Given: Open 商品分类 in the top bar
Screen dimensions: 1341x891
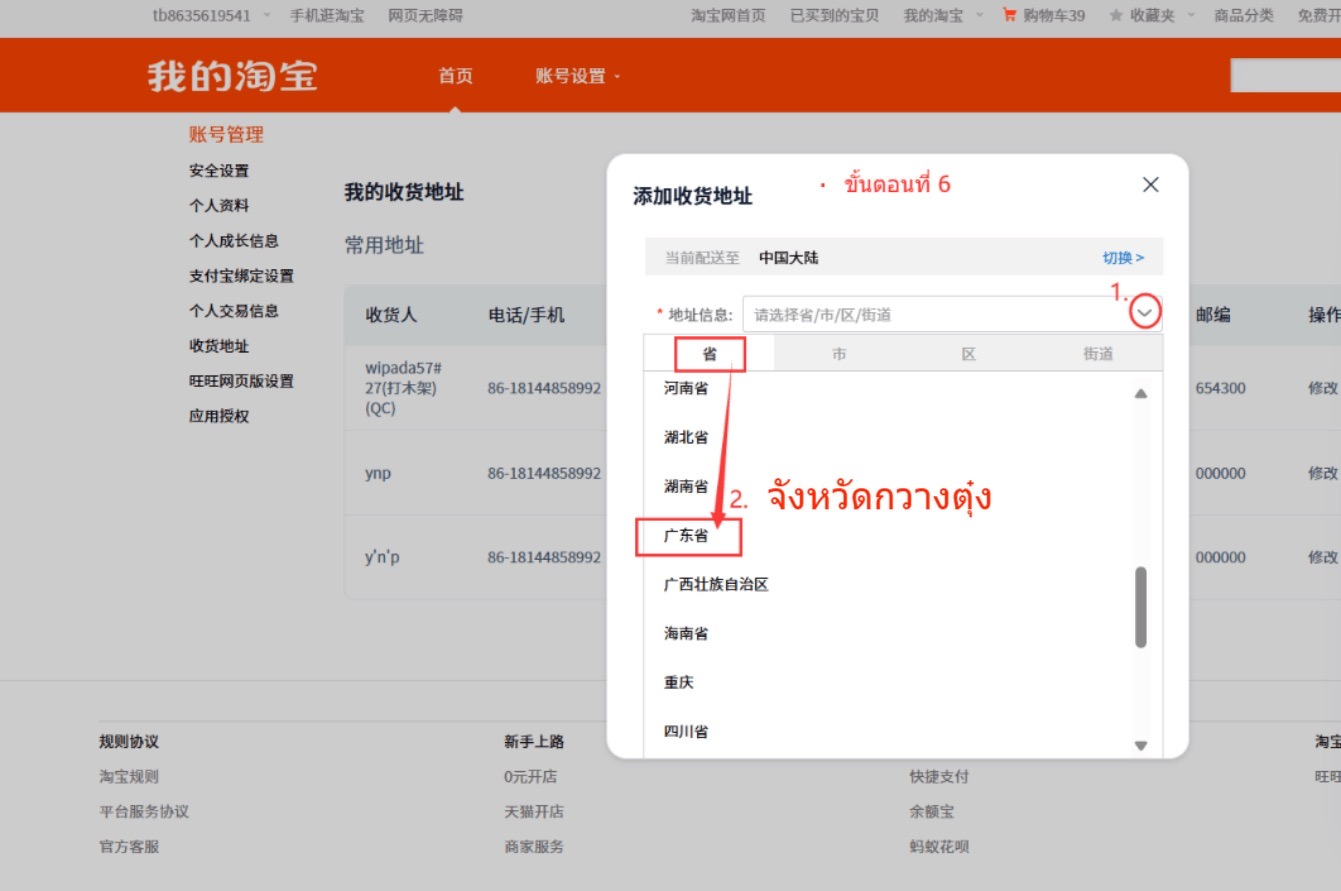Looking at the screenshot, I should [x=1244, y=15].
